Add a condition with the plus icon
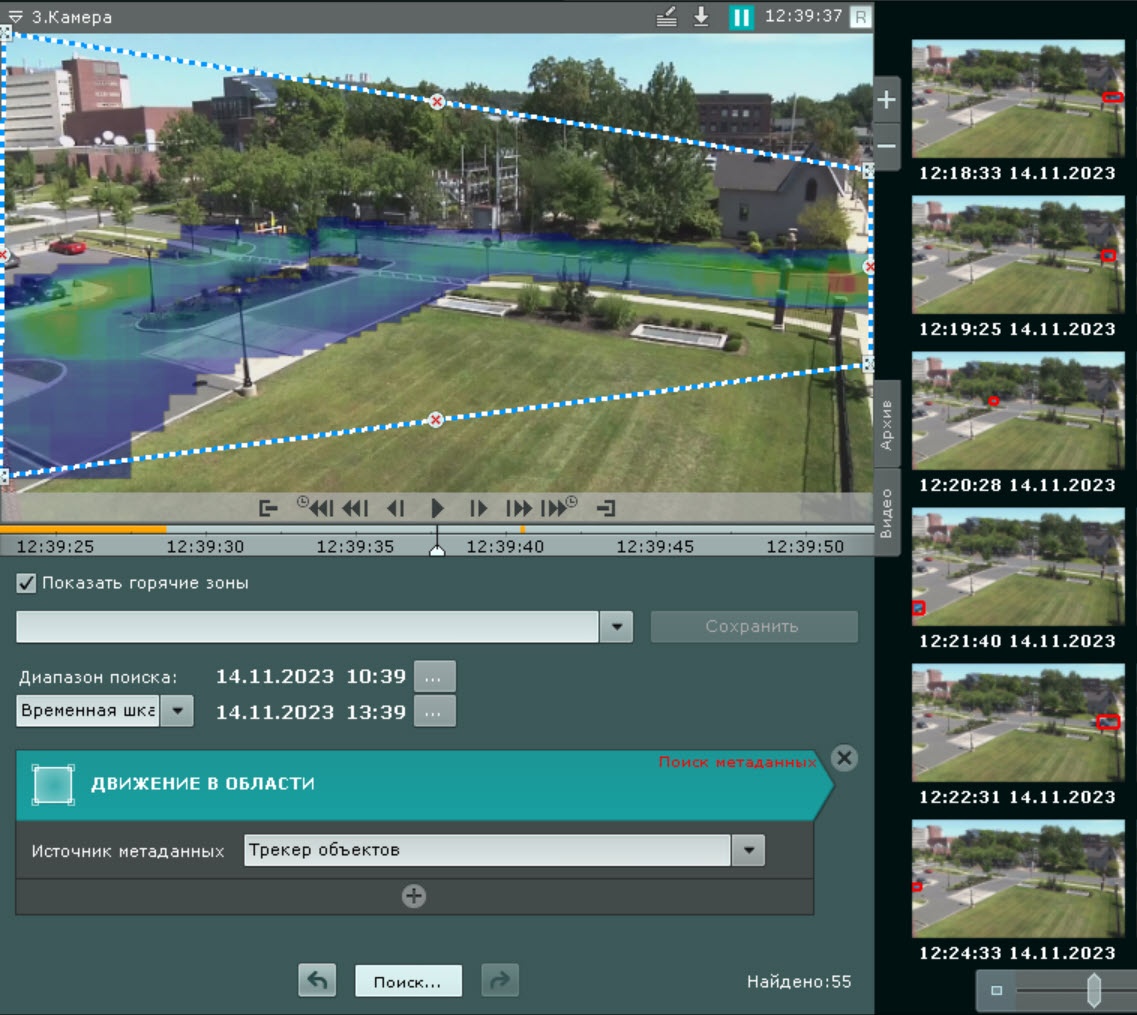 click(414, 897)
